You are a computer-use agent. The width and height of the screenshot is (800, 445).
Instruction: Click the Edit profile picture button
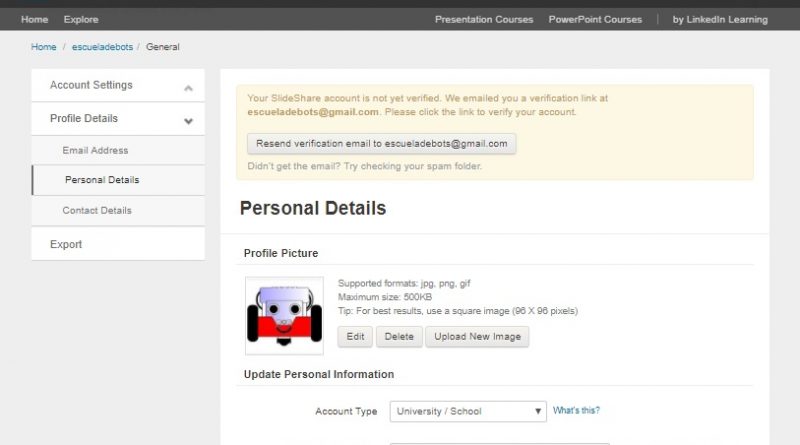356,337
